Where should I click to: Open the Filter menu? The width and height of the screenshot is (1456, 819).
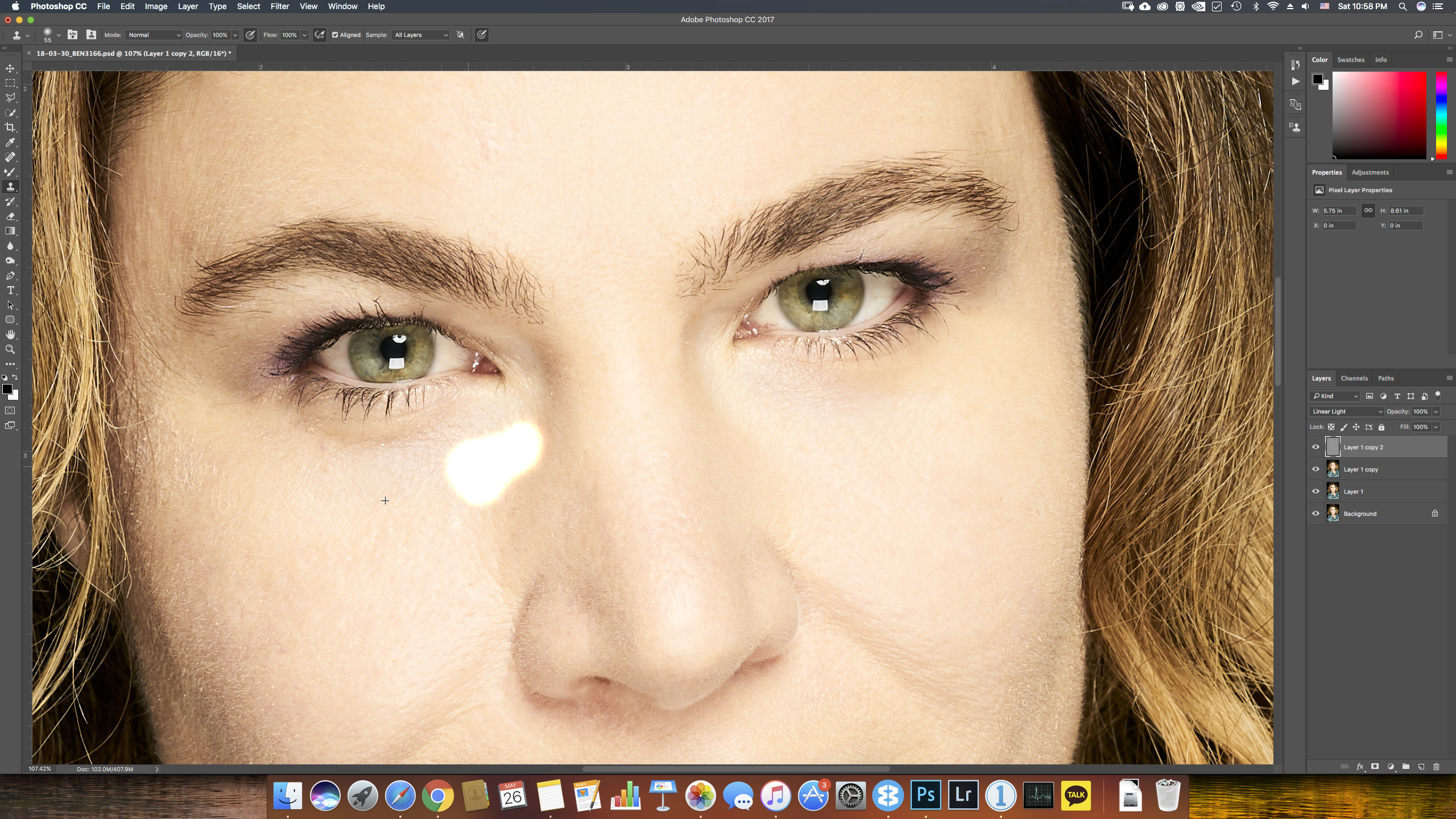tap(279, 6)
